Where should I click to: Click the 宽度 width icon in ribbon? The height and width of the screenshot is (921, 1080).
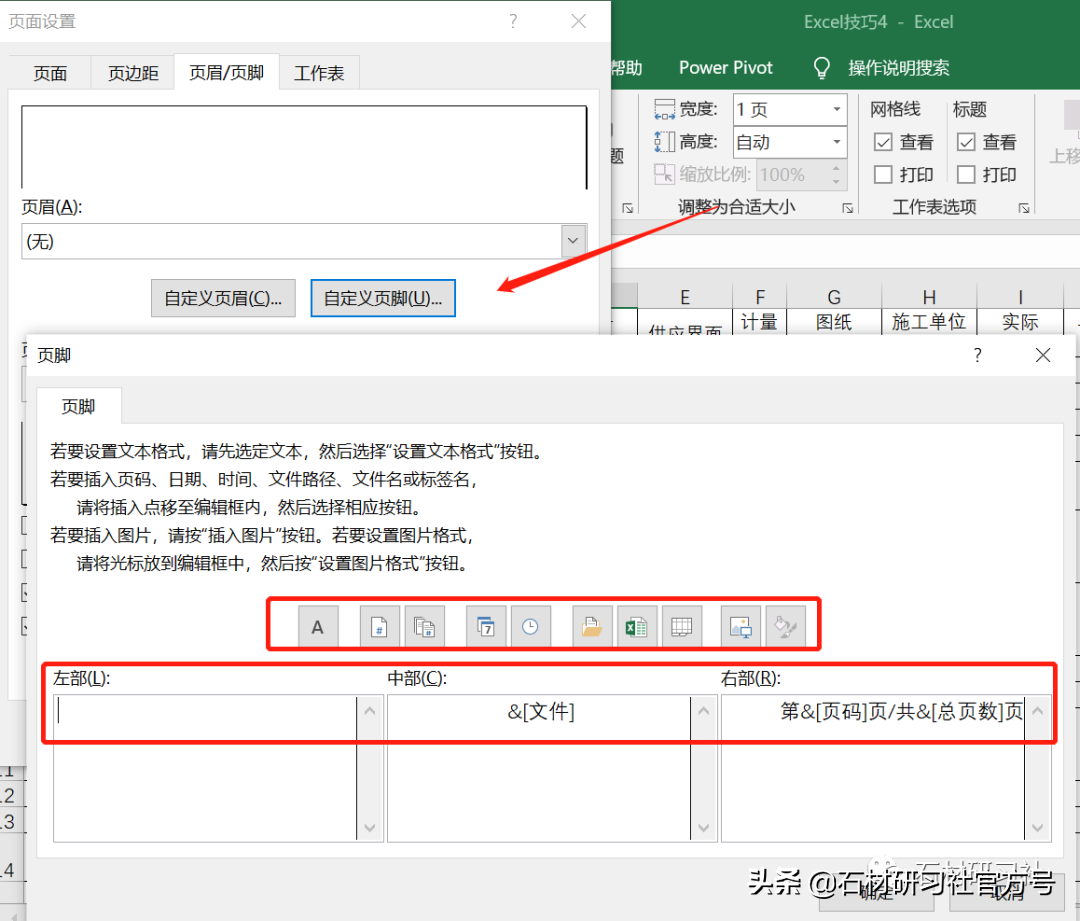[x=665, y=109]
